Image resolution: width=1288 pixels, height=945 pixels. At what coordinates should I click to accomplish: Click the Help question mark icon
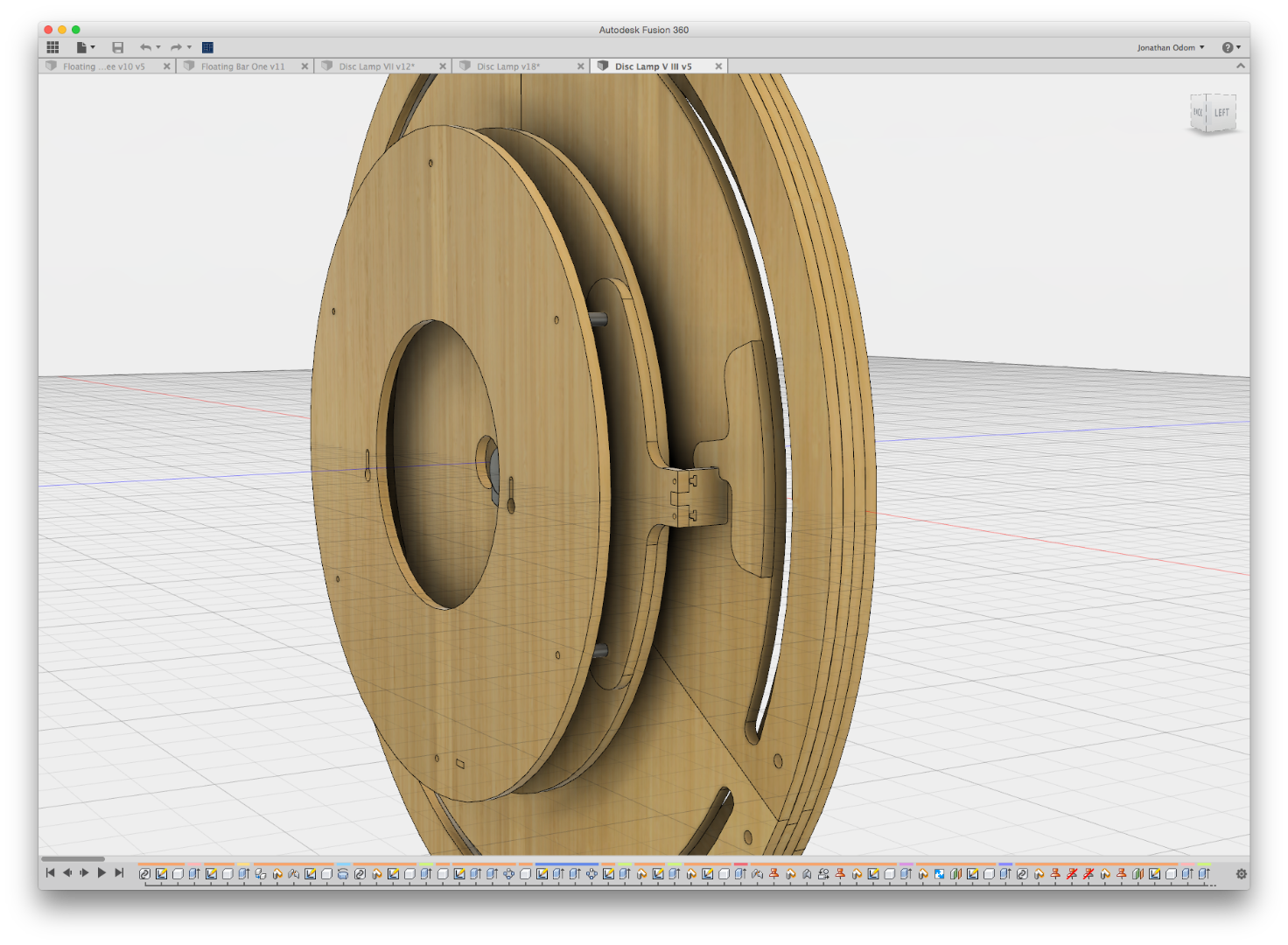click(1228, 47)
